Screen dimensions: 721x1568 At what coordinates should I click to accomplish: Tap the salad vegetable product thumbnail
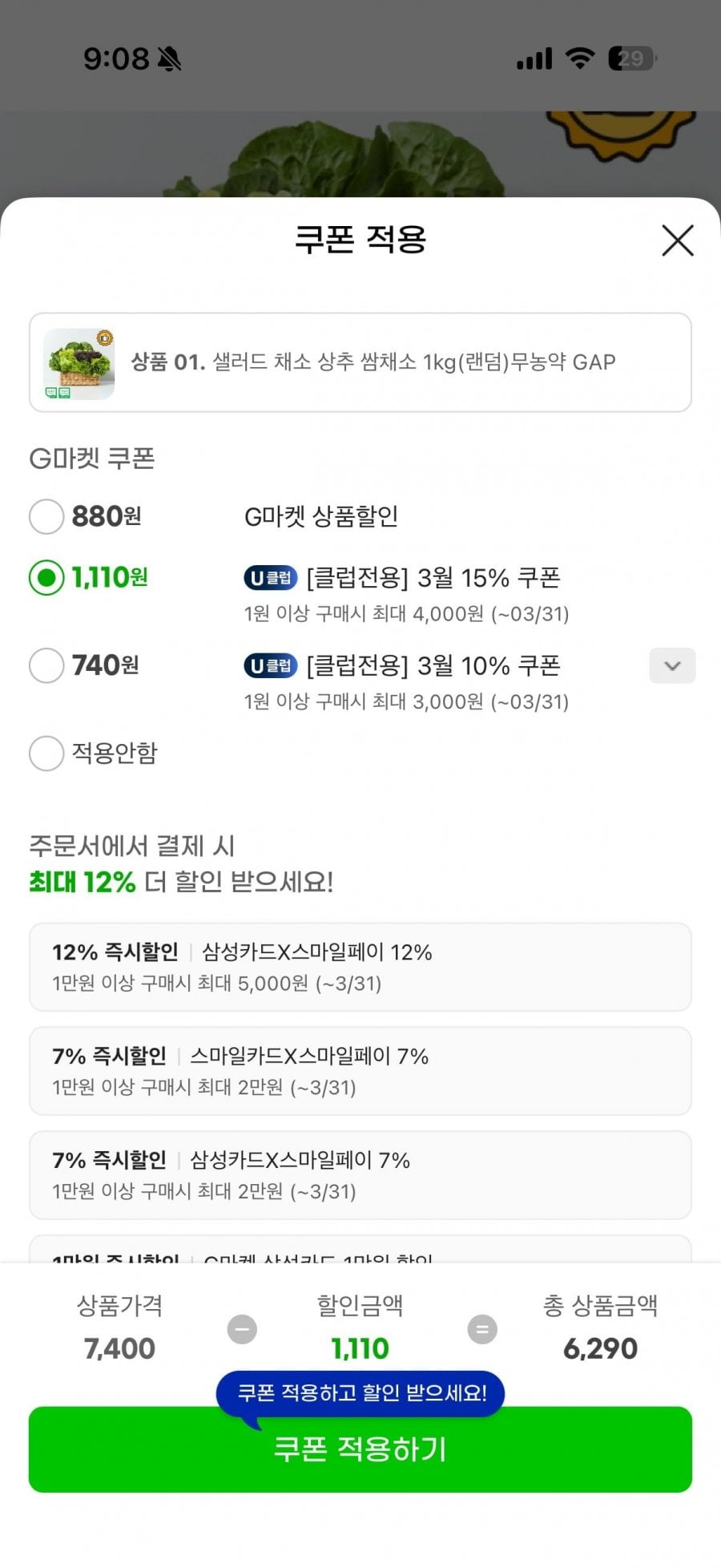pyautogui.click(x=79, y=363)
